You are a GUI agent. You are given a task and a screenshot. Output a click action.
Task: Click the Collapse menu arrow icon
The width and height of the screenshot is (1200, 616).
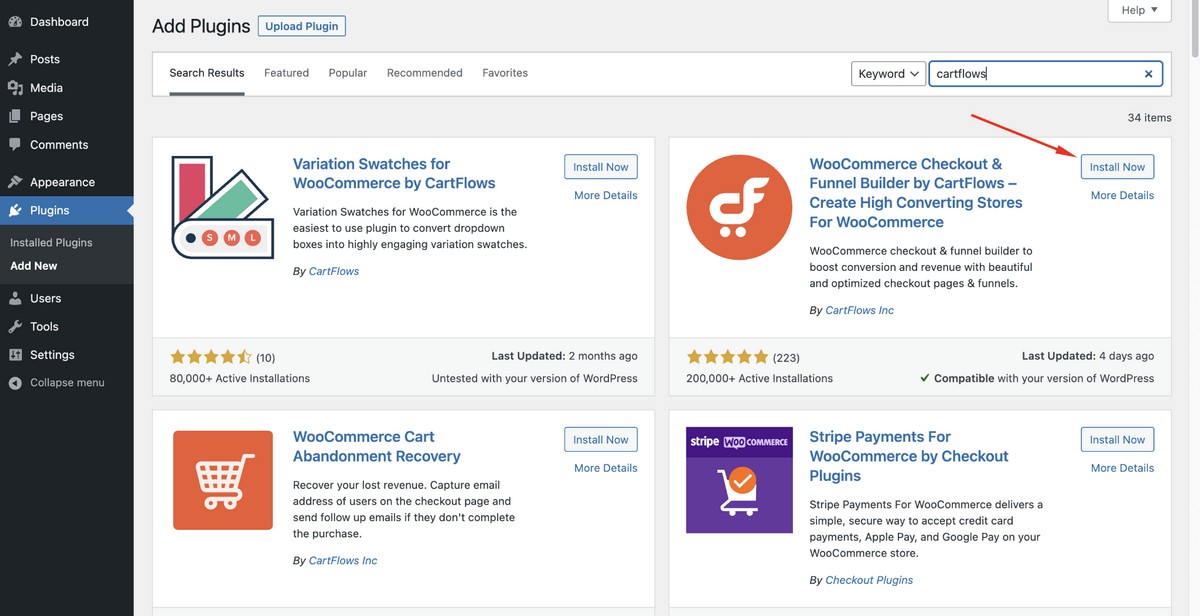tap(15, 382)
